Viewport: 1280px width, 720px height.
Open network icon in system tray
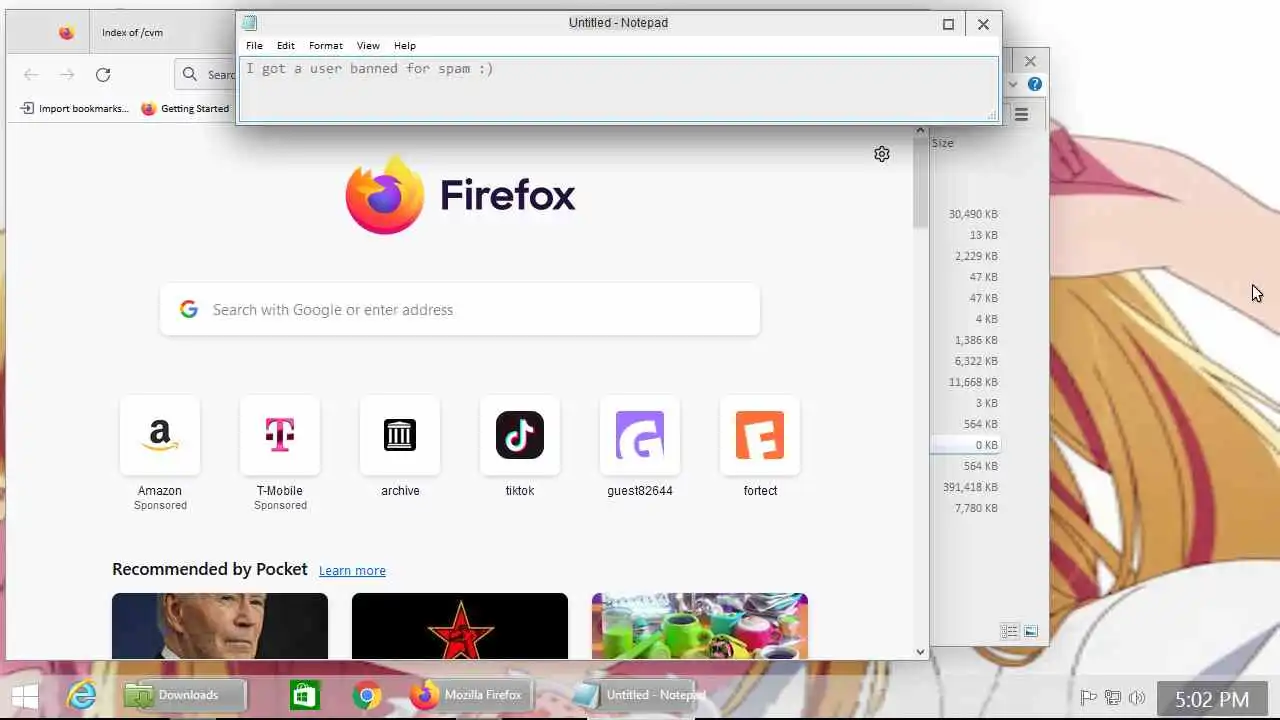coord(1113,698)
